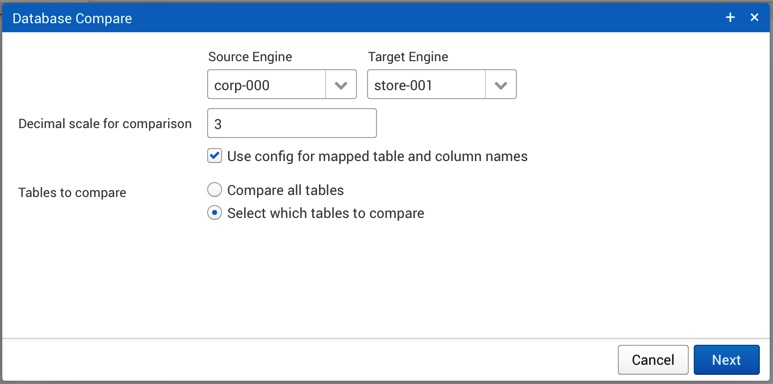Click the Source Engine label
Viewport: 773px width, 384px height.
(x=250, y=57)
